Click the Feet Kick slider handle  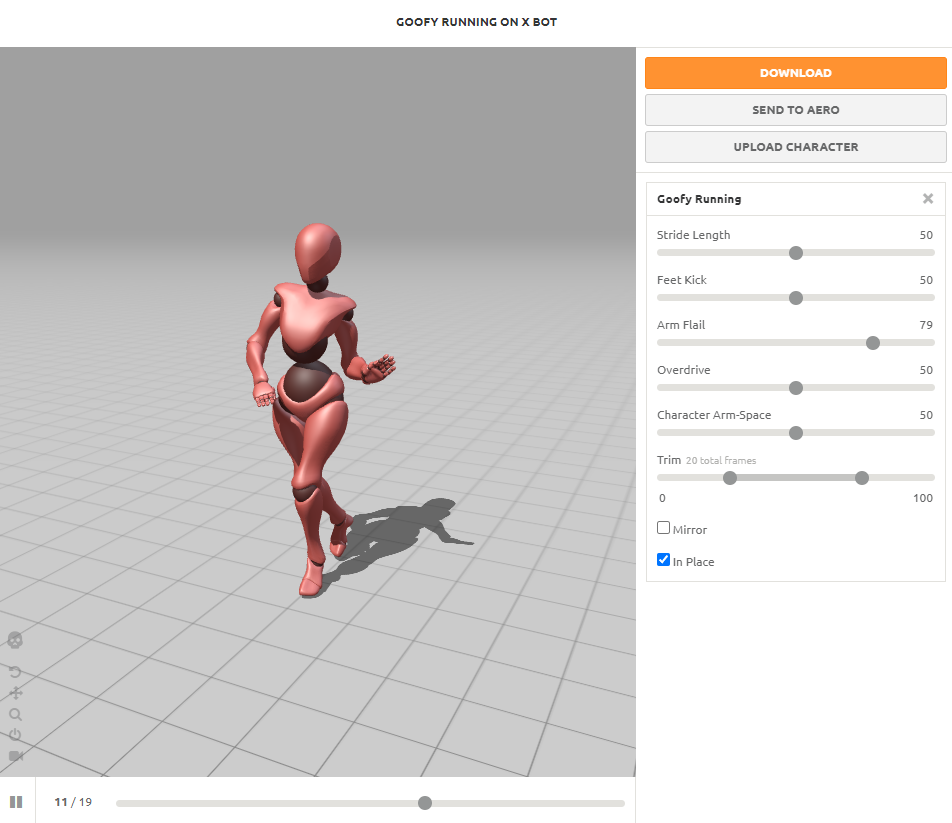click(795, 297)
